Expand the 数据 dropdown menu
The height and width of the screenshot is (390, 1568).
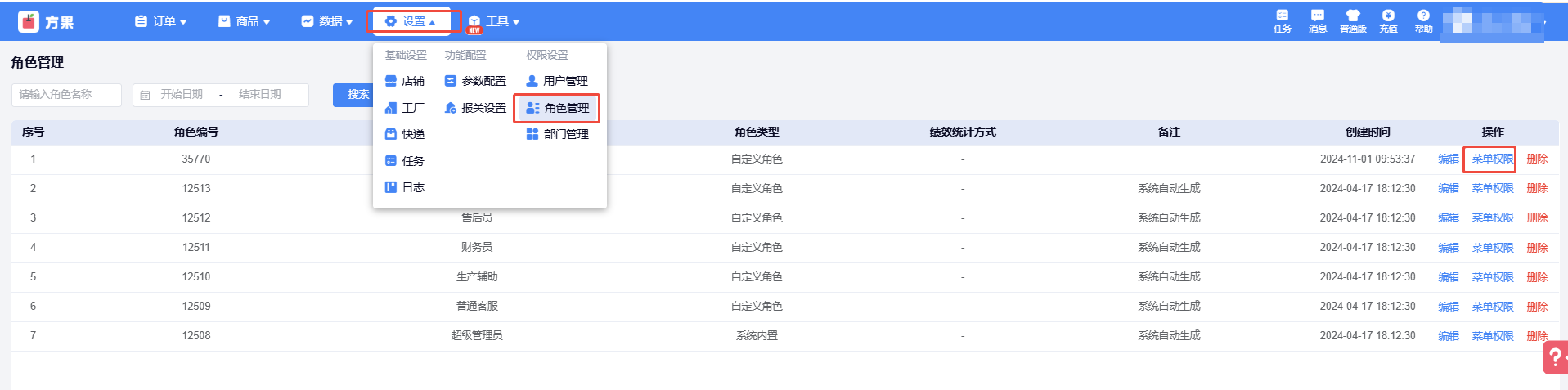click(327, 21)
